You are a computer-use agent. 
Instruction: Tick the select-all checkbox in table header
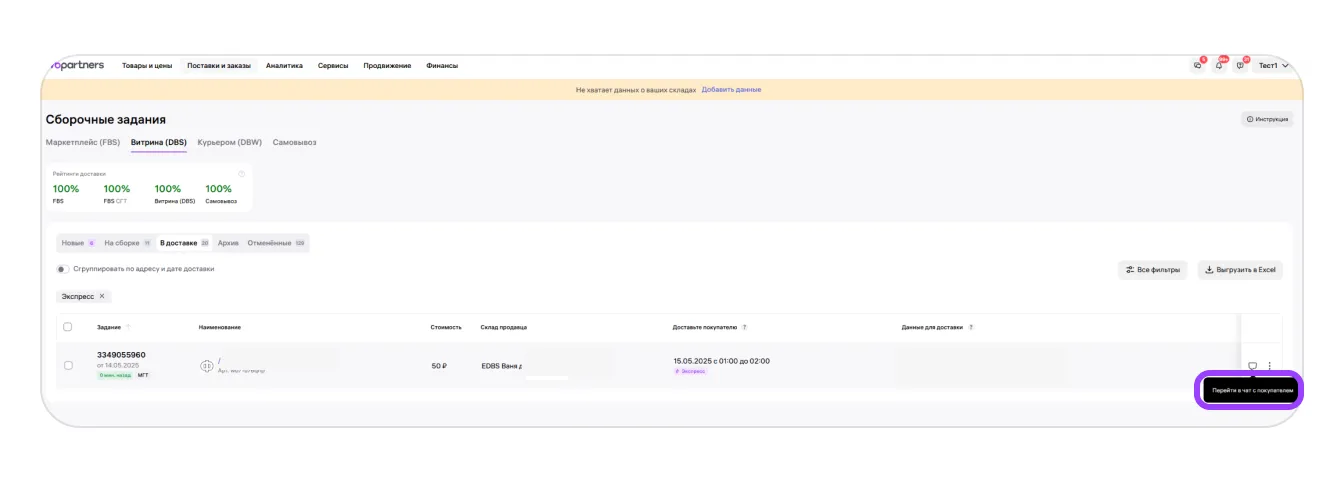(x=68, y=327)
